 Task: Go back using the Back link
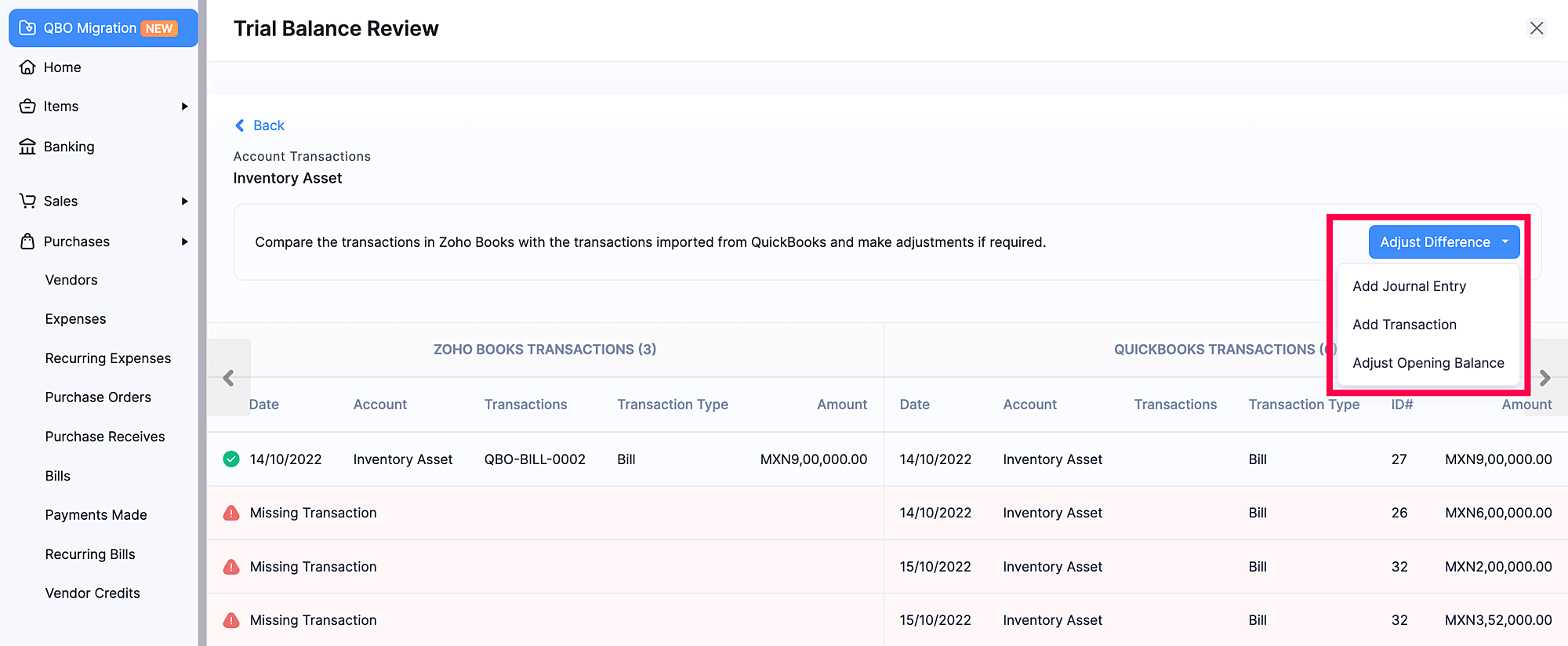[x=260, y=125]
